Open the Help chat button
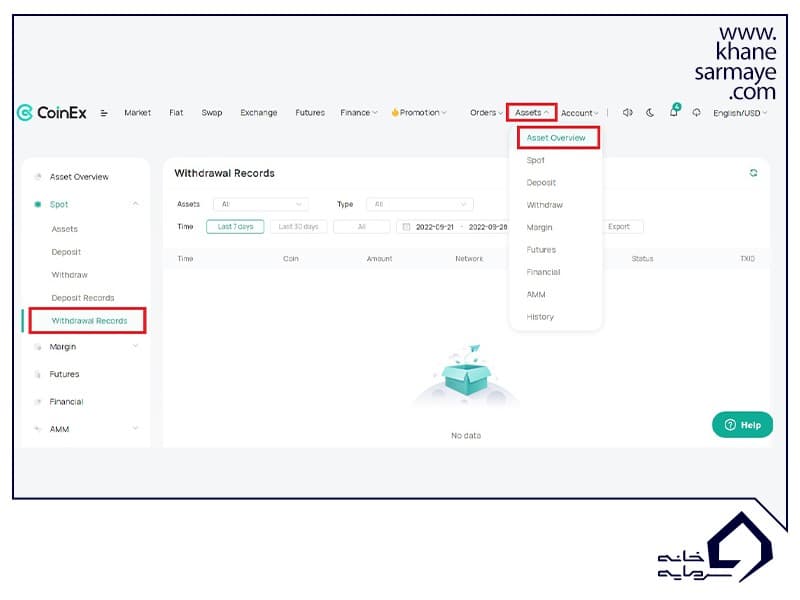 [x=742, y=425]
